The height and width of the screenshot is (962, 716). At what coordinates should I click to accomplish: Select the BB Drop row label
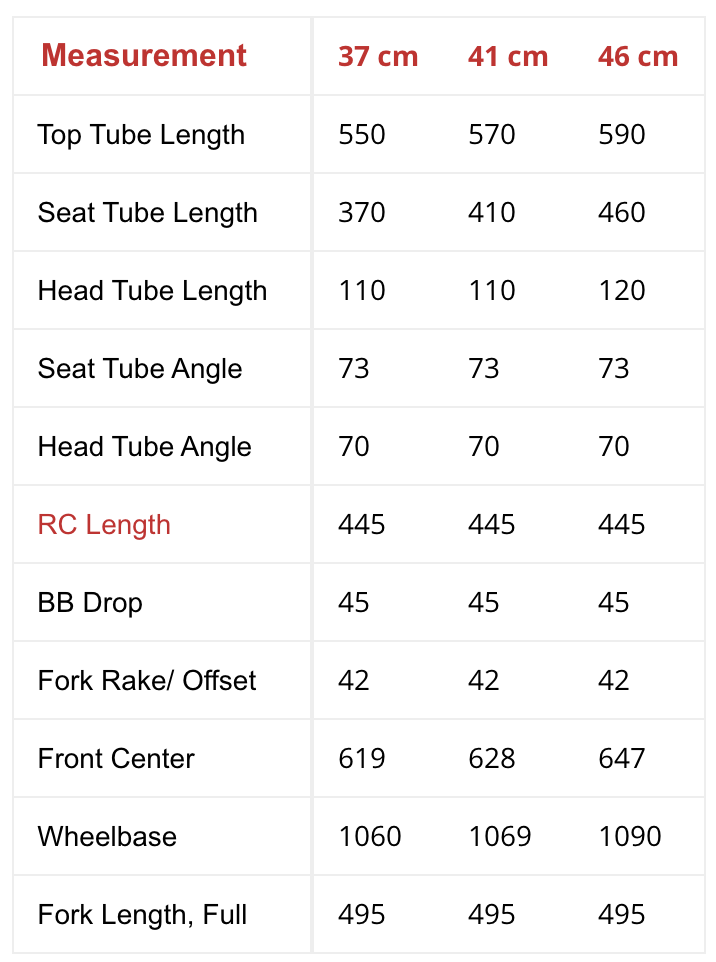pos(90,603)
